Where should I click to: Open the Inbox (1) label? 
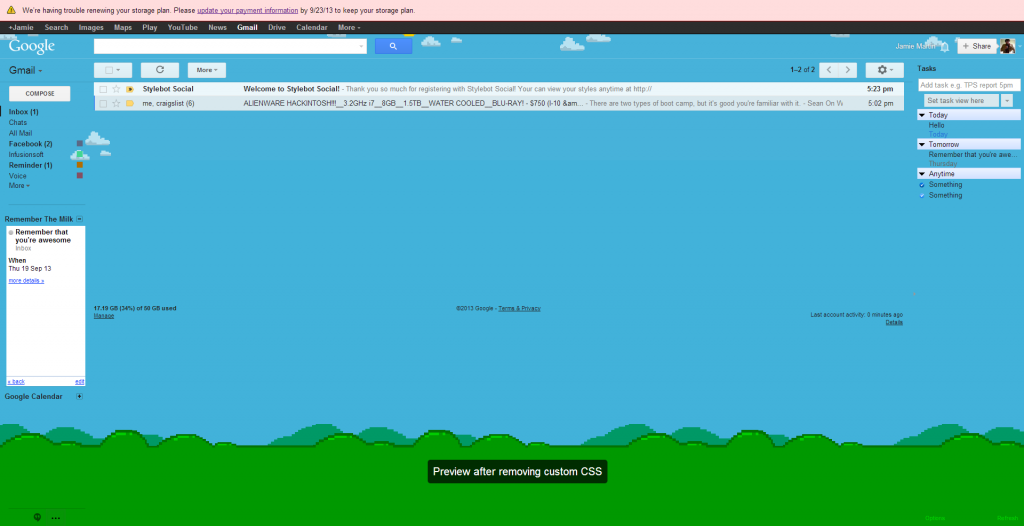(x=24, y=112)
